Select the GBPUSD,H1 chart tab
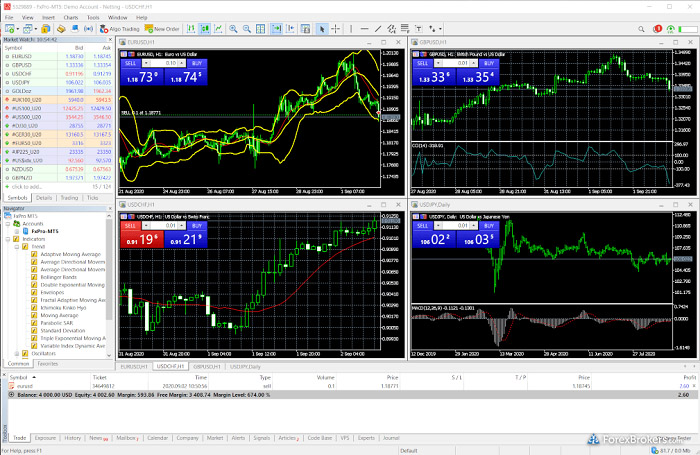 click(206, 367)
